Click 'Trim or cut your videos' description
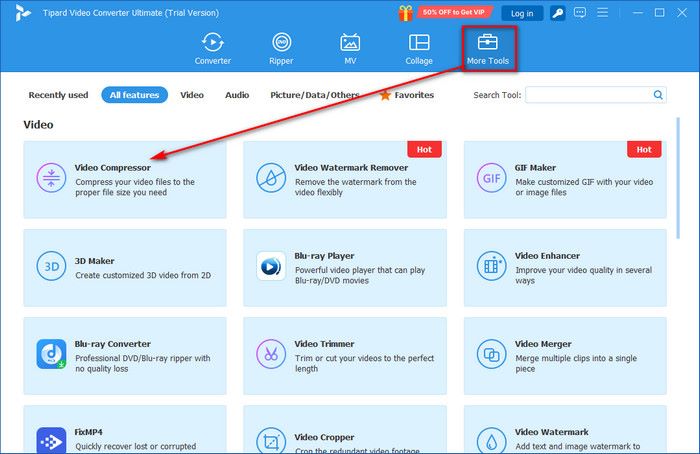The width and height of the screenshot is (700, 454). pyautogui.click(x=364, y=363)
